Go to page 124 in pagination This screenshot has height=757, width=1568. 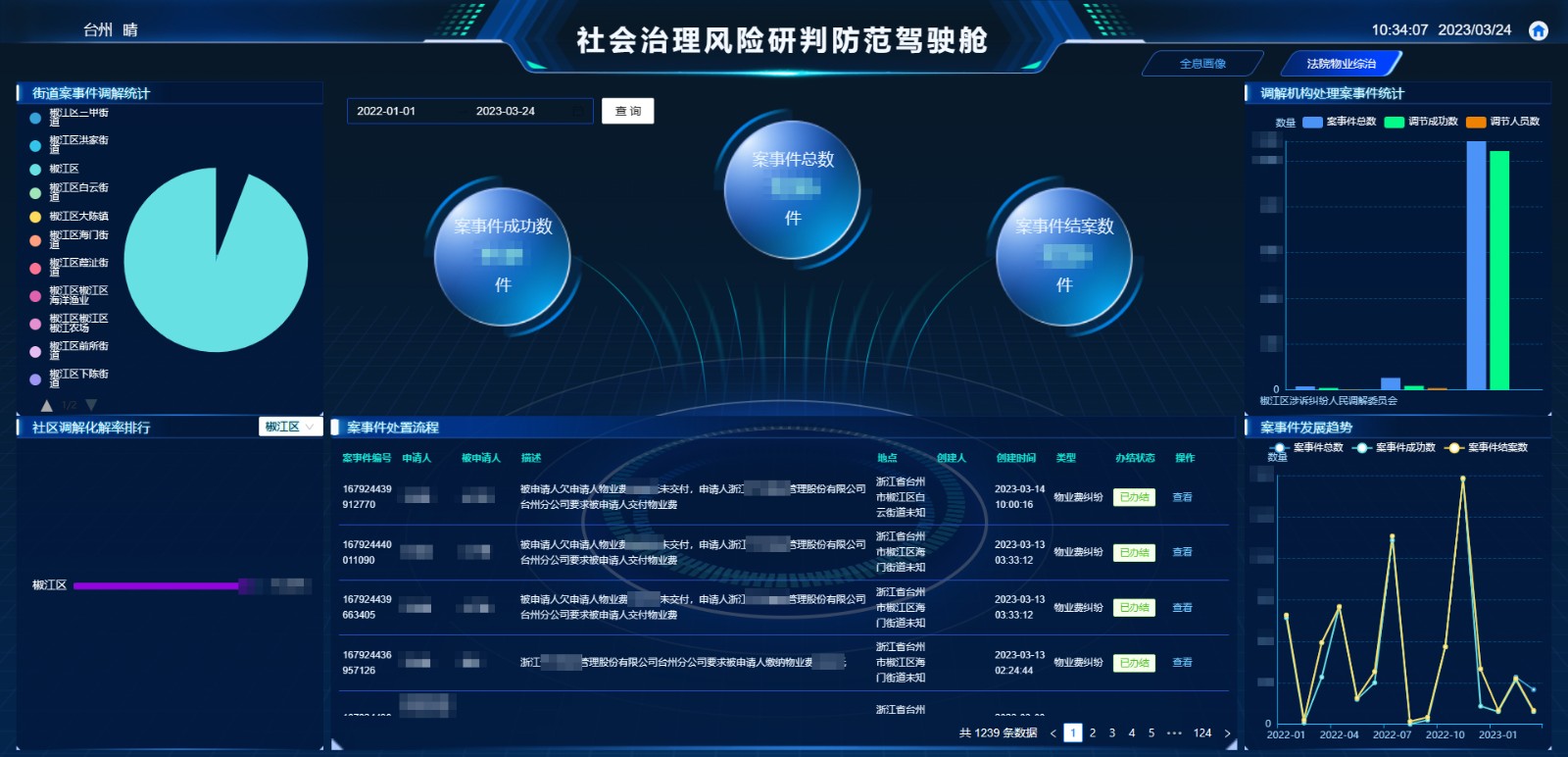pyautogui.click(x=1202, y=733)
